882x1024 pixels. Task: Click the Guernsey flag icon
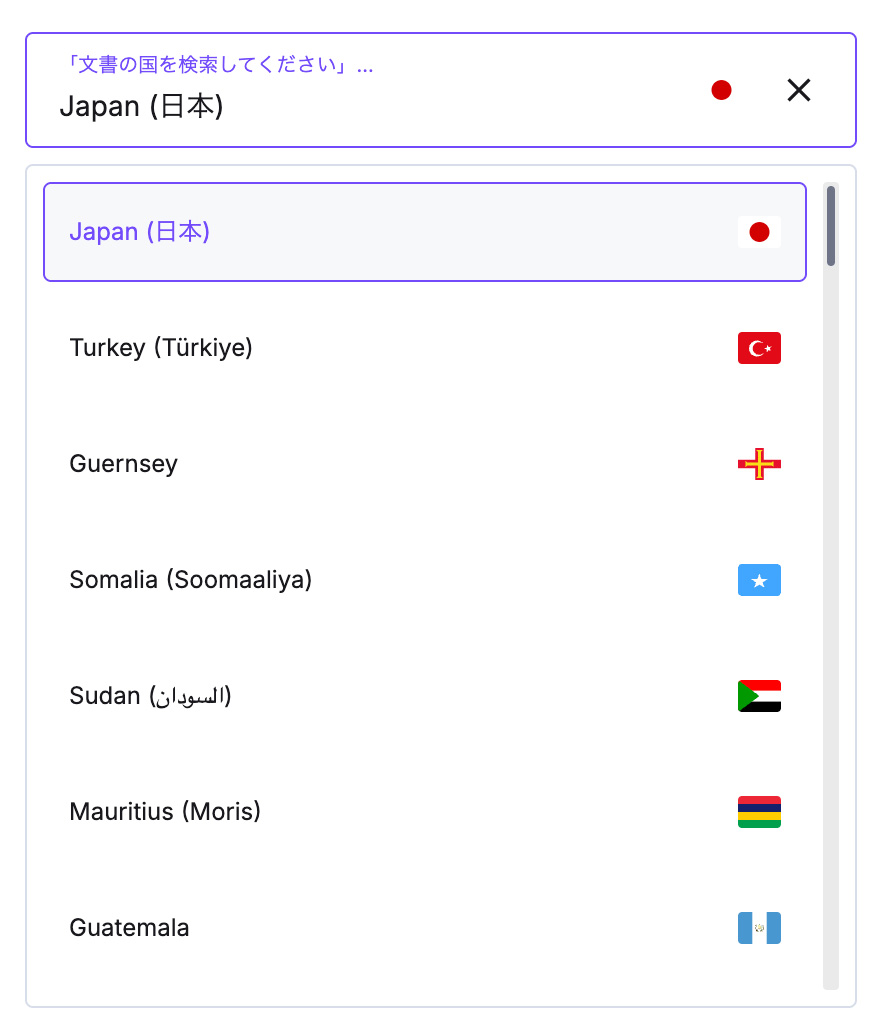coord(759,464)
